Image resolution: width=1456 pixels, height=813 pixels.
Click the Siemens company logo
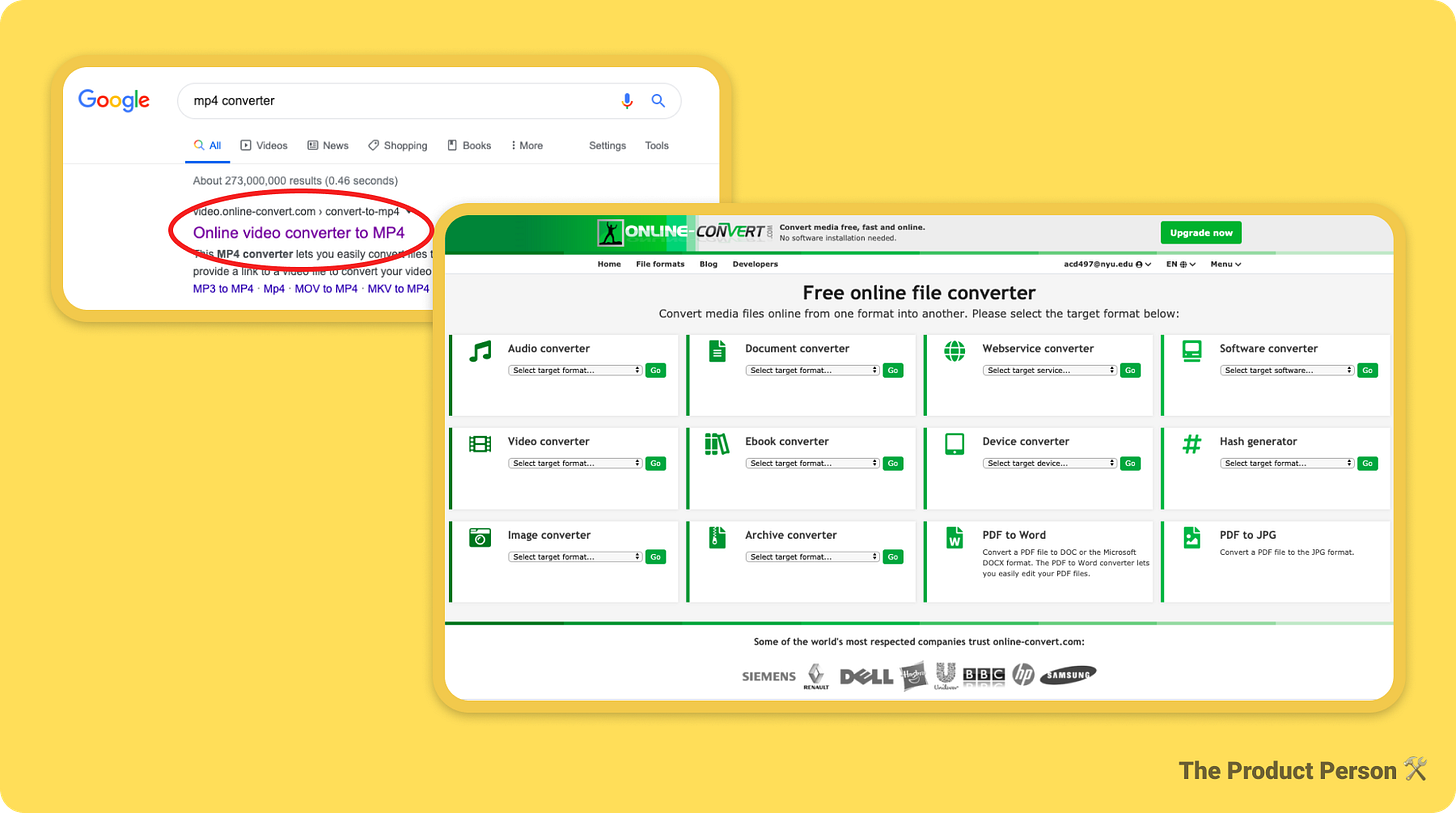click(x=769, y=676)
